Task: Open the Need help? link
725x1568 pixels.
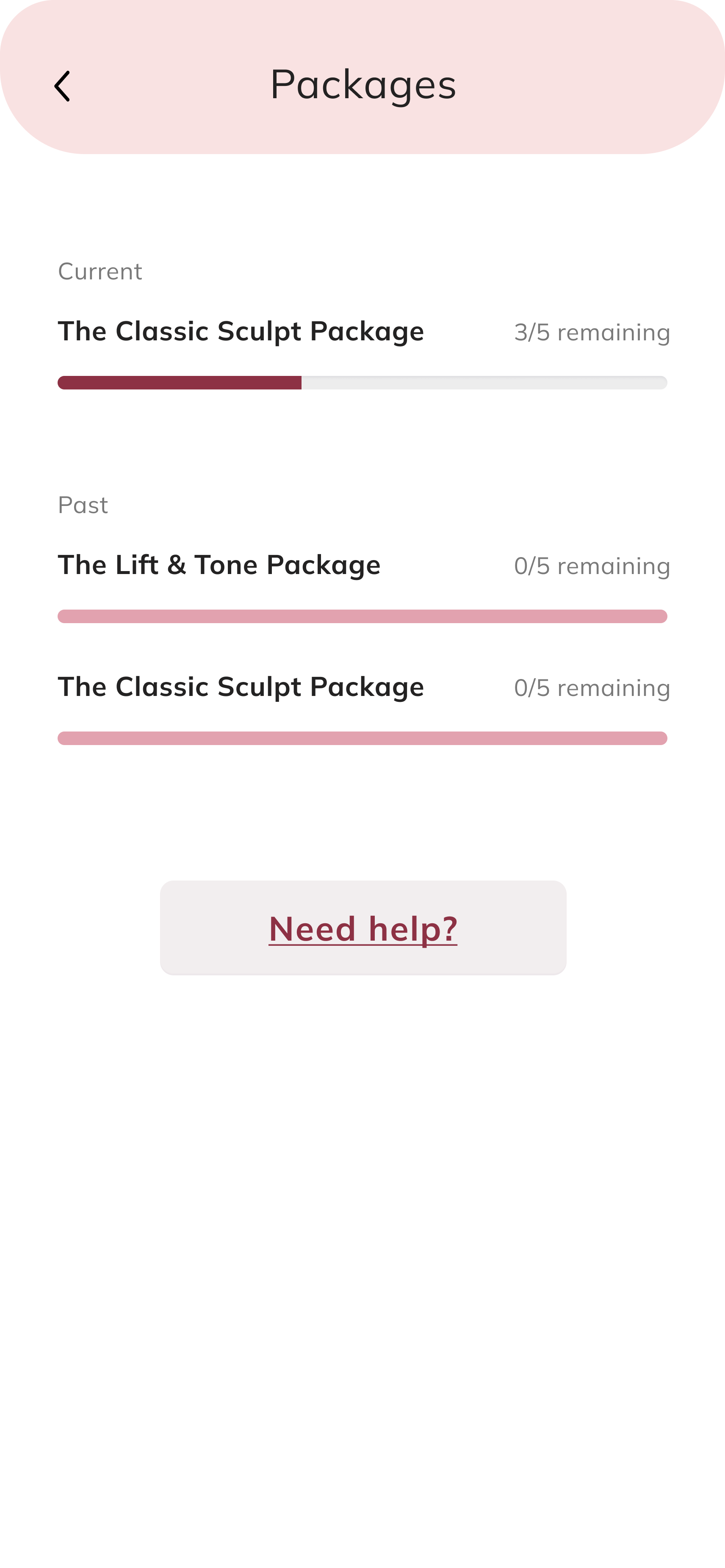Action: click(363, 928)
